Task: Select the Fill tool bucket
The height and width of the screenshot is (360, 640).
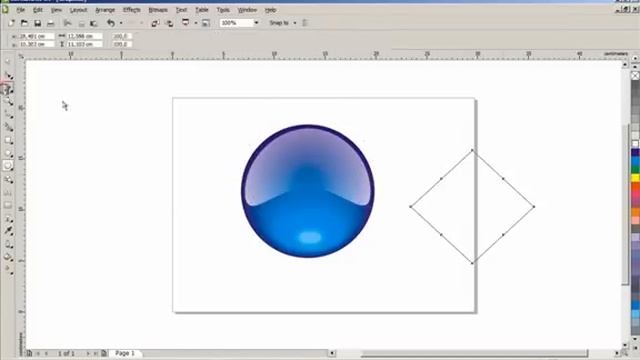Action: point(8,257)
